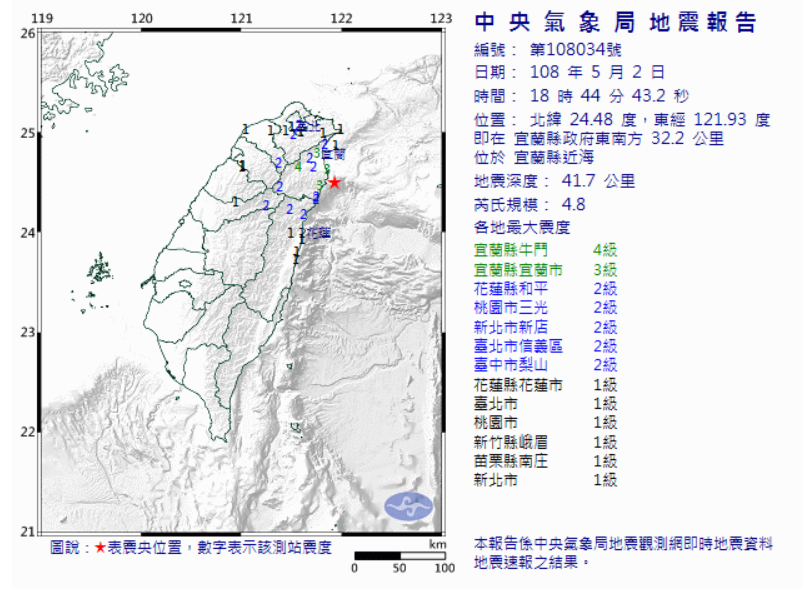Click the row '宜蘭縣宜蘭市' with 3級
The width and height of the screenshot is (802, 594).
[x=546, y=270]
